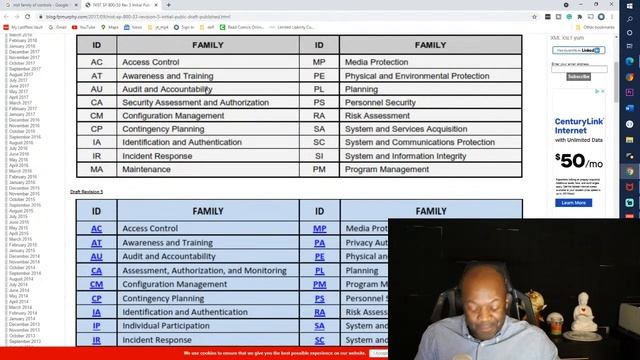Open the Chrome three-dot menu

[612, 17]
